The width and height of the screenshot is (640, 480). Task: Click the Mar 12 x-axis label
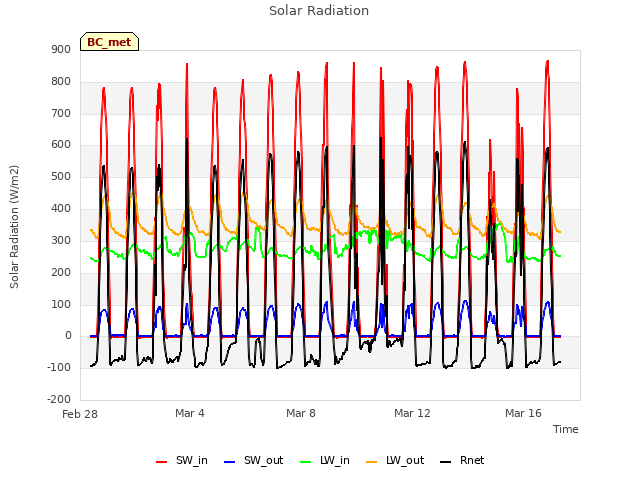[412, 413]
